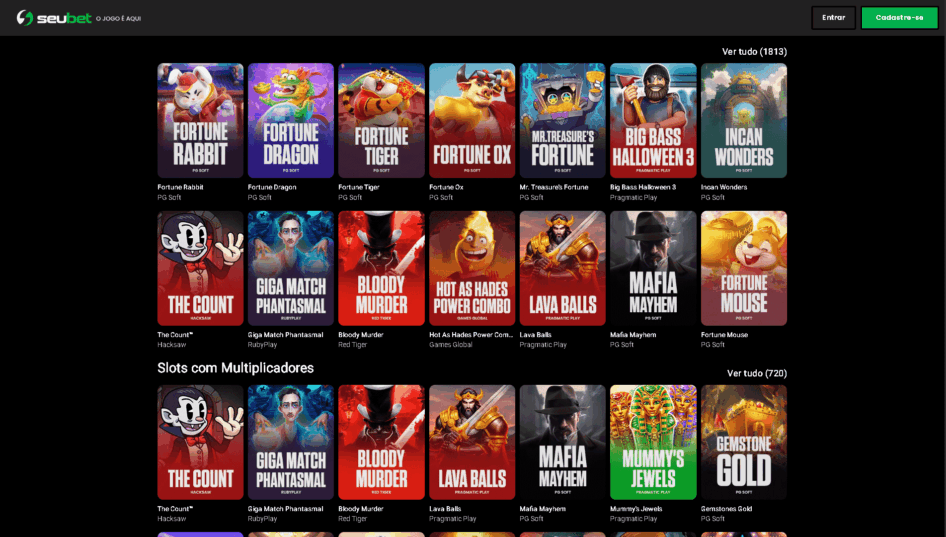The width and height of the screenshot is (946, 537).
Task: Click the Cadastre-se button
Action: tap(899, 18)
